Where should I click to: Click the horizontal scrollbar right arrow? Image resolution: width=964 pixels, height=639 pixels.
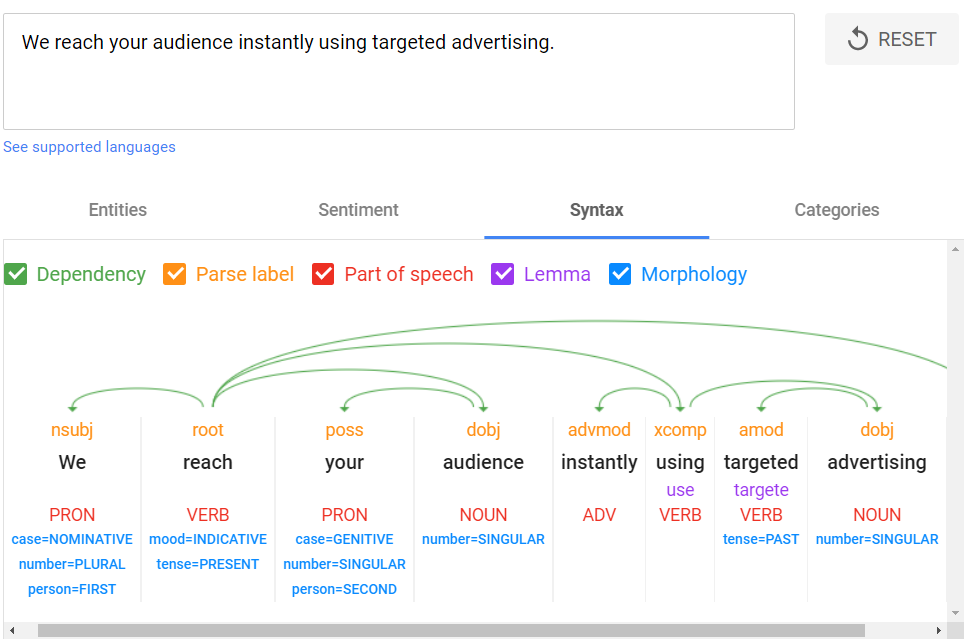point(938,631)
